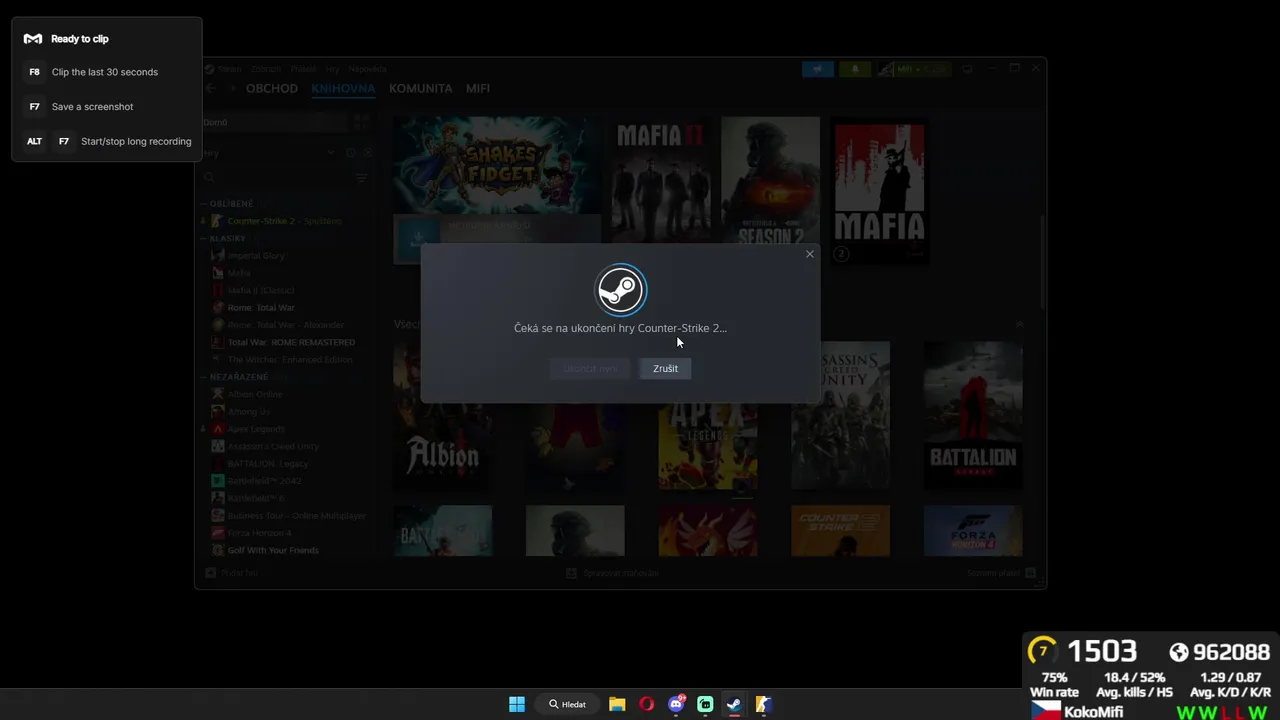1280x720 pixels.
Task: Open Opera browser from the taskbar
Action: pyautogui.click(x=646, y=704)
